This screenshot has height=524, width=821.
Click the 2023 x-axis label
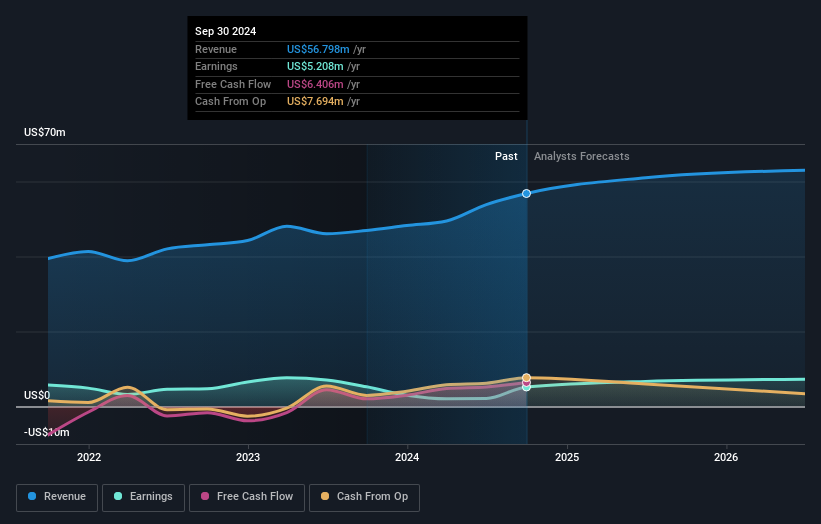(248, 458)
